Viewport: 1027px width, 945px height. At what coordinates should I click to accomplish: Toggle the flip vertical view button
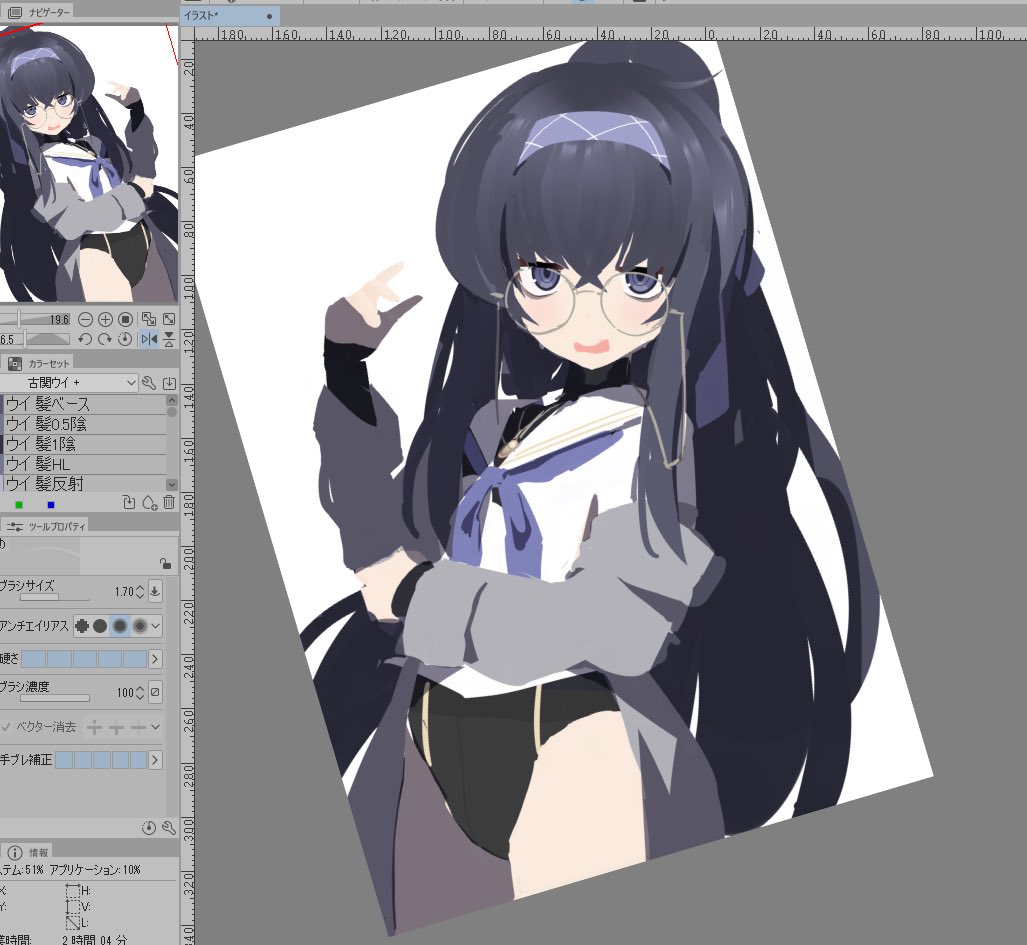tap(169, 339)
